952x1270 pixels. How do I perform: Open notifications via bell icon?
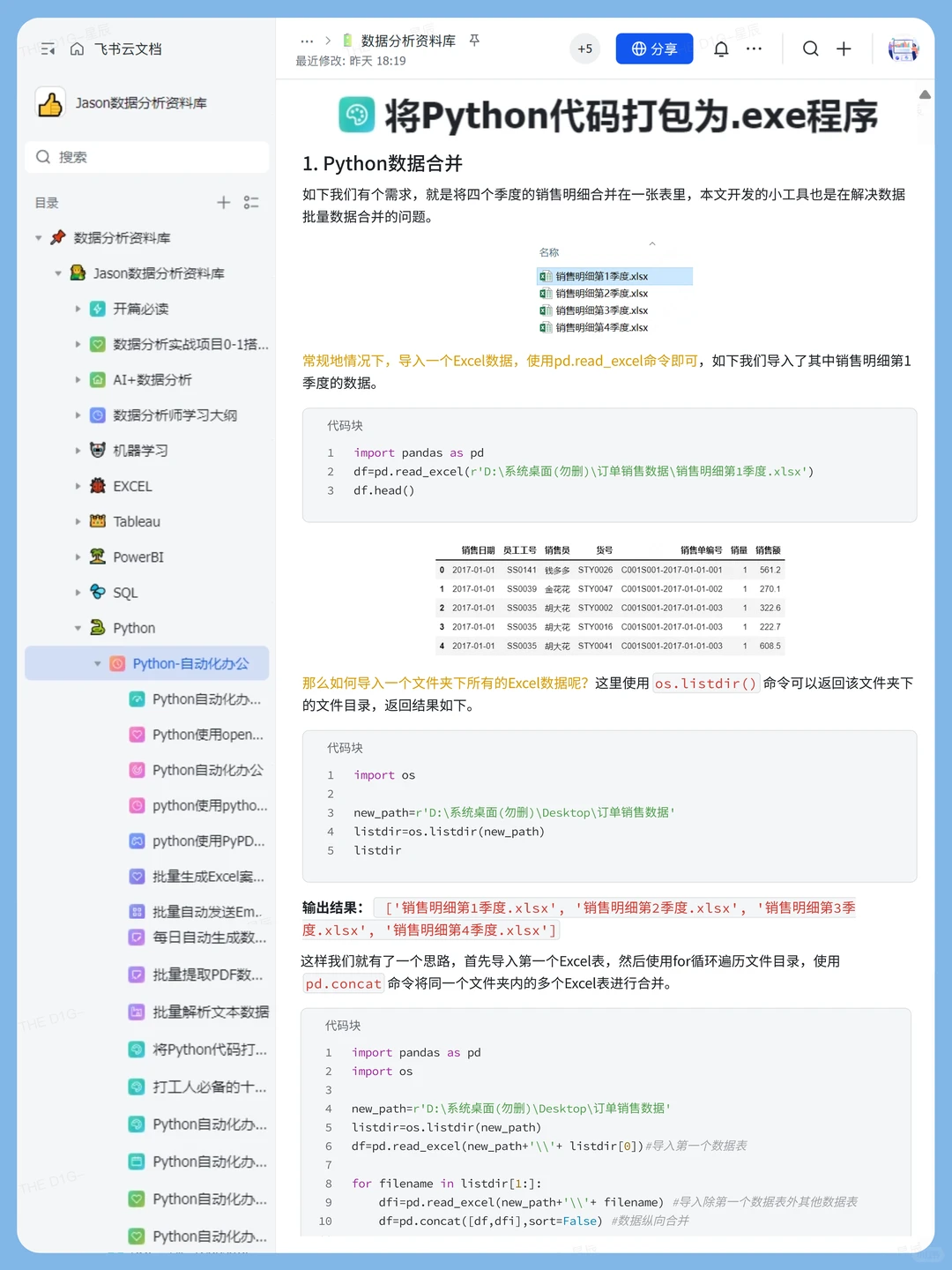721,49
